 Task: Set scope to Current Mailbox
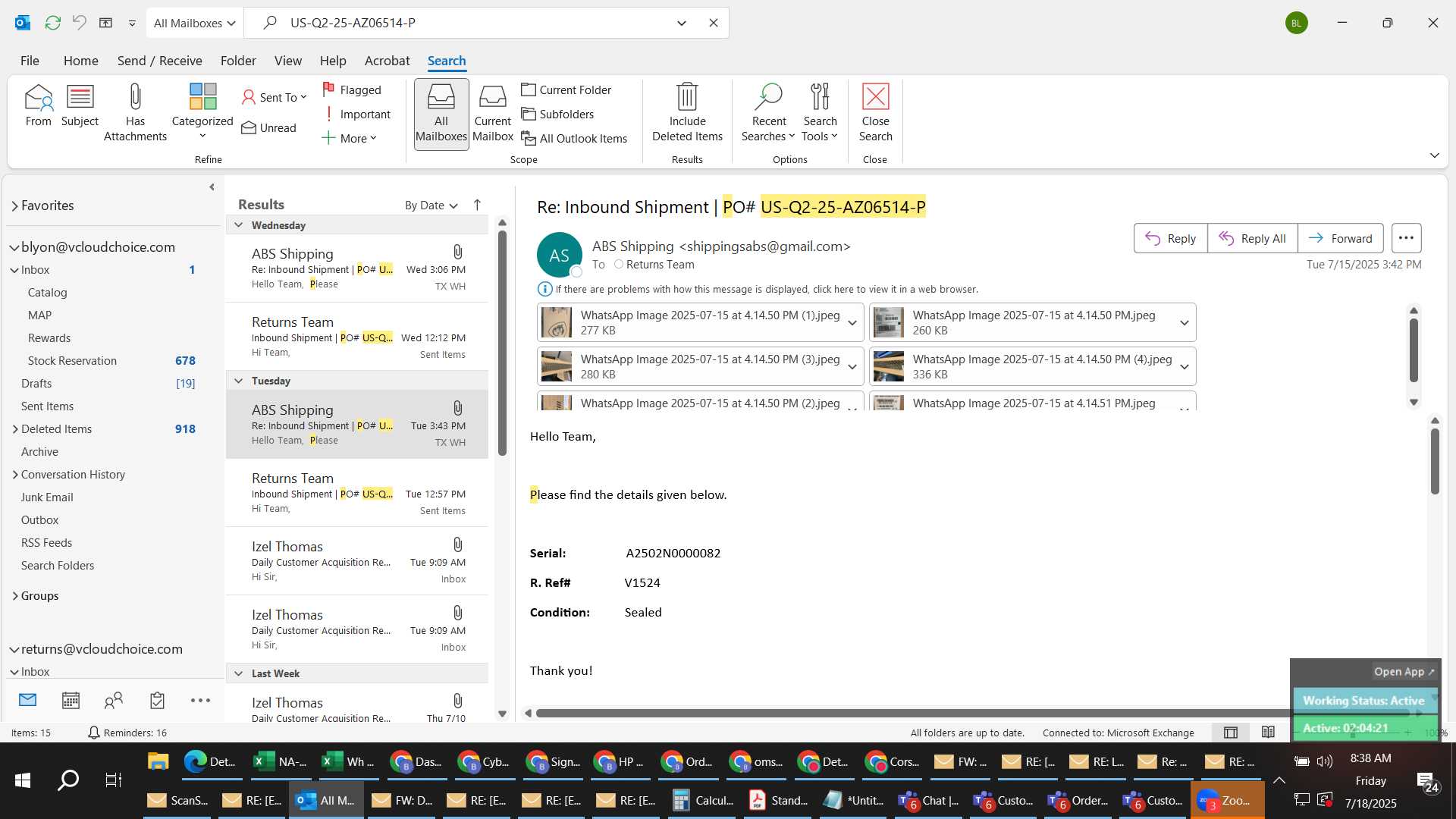[492, 115]
